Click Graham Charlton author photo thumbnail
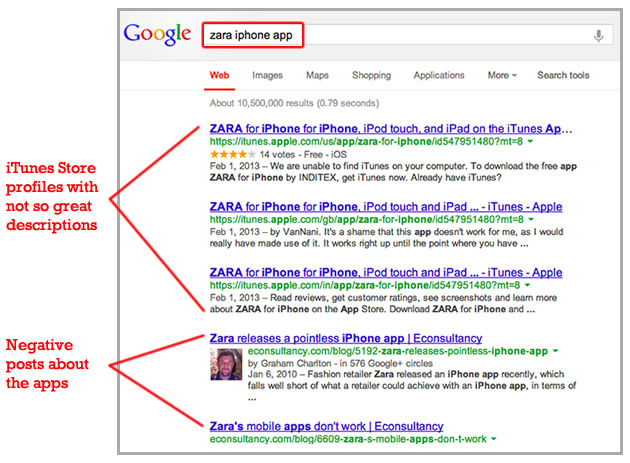 [x=226, y=364]
